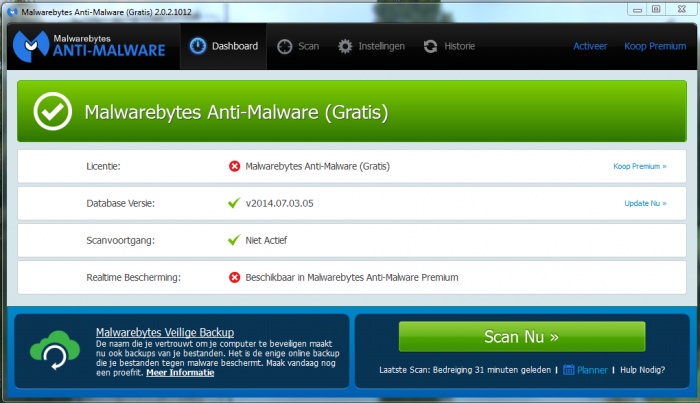The width and height of the screenshot is (700, 403).
Task: Click the Dashboard gauge icon
Action: 198,46
